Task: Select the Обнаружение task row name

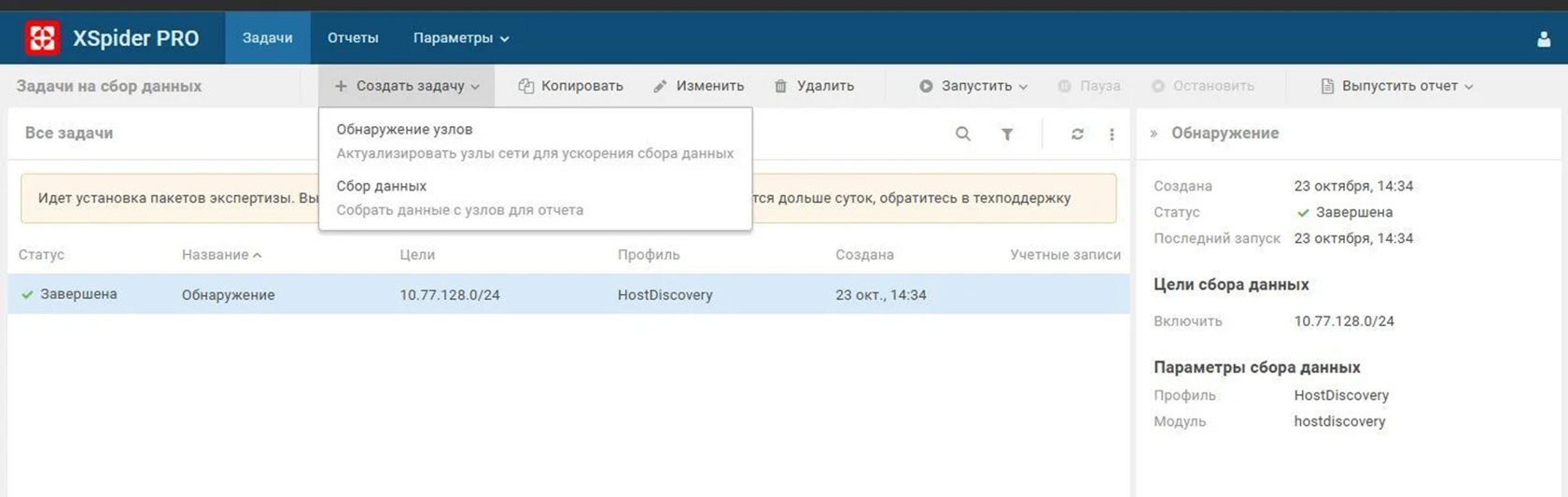Action: (228, 295)
